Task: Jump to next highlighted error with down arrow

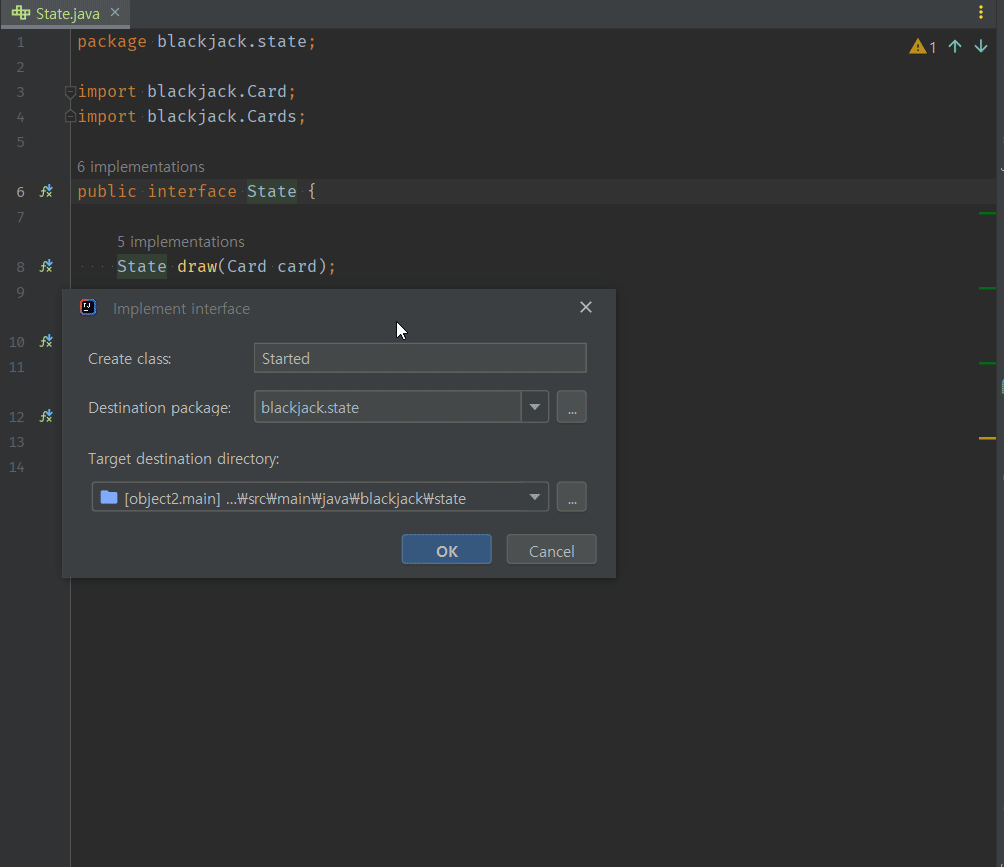Action: click(980, 47)
